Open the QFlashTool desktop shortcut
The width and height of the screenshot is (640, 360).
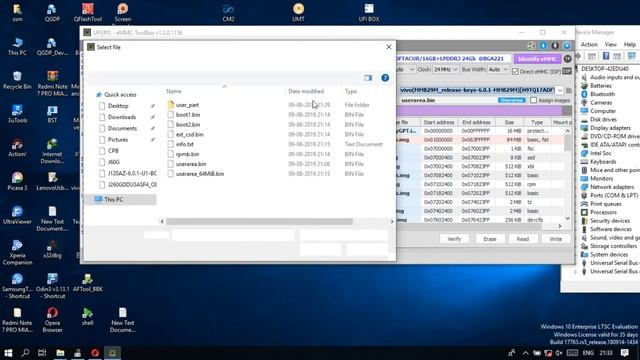click(88, 12)
